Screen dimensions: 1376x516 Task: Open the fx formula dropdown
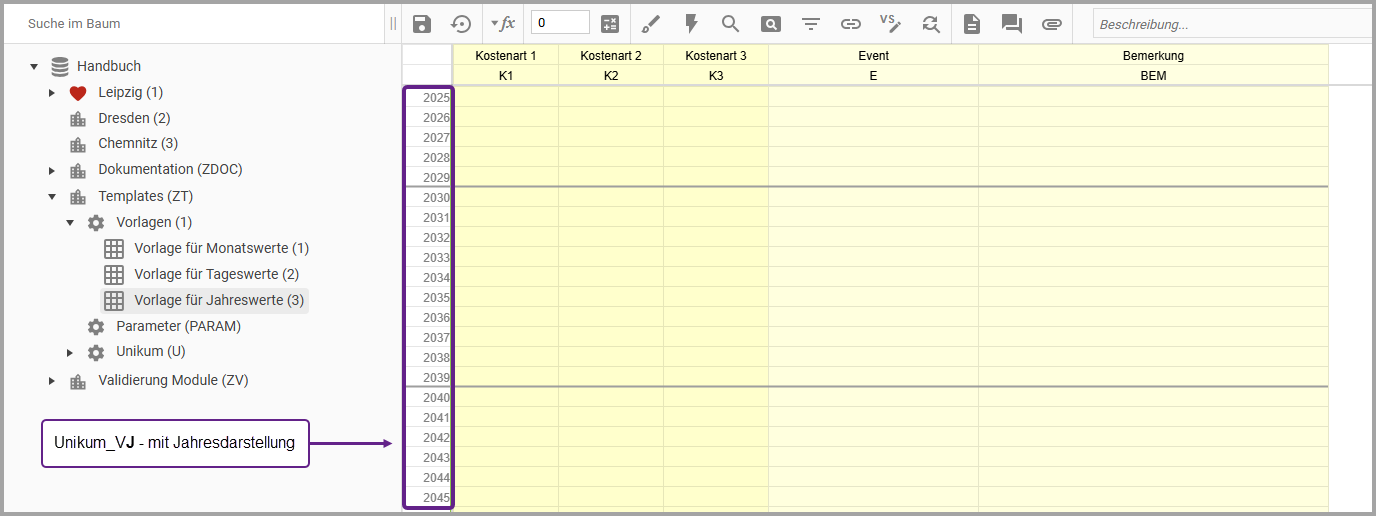coord(503,24)
